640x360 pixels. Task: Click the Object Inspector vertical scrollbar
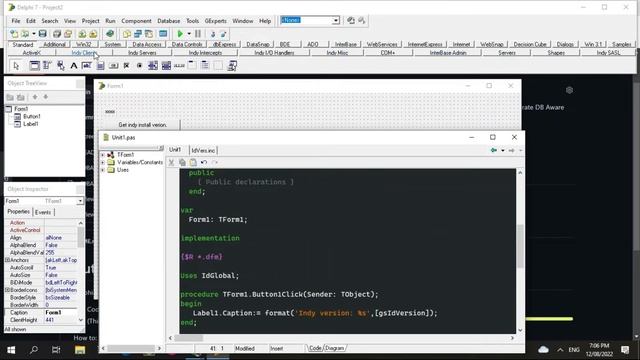click(80, 271)
